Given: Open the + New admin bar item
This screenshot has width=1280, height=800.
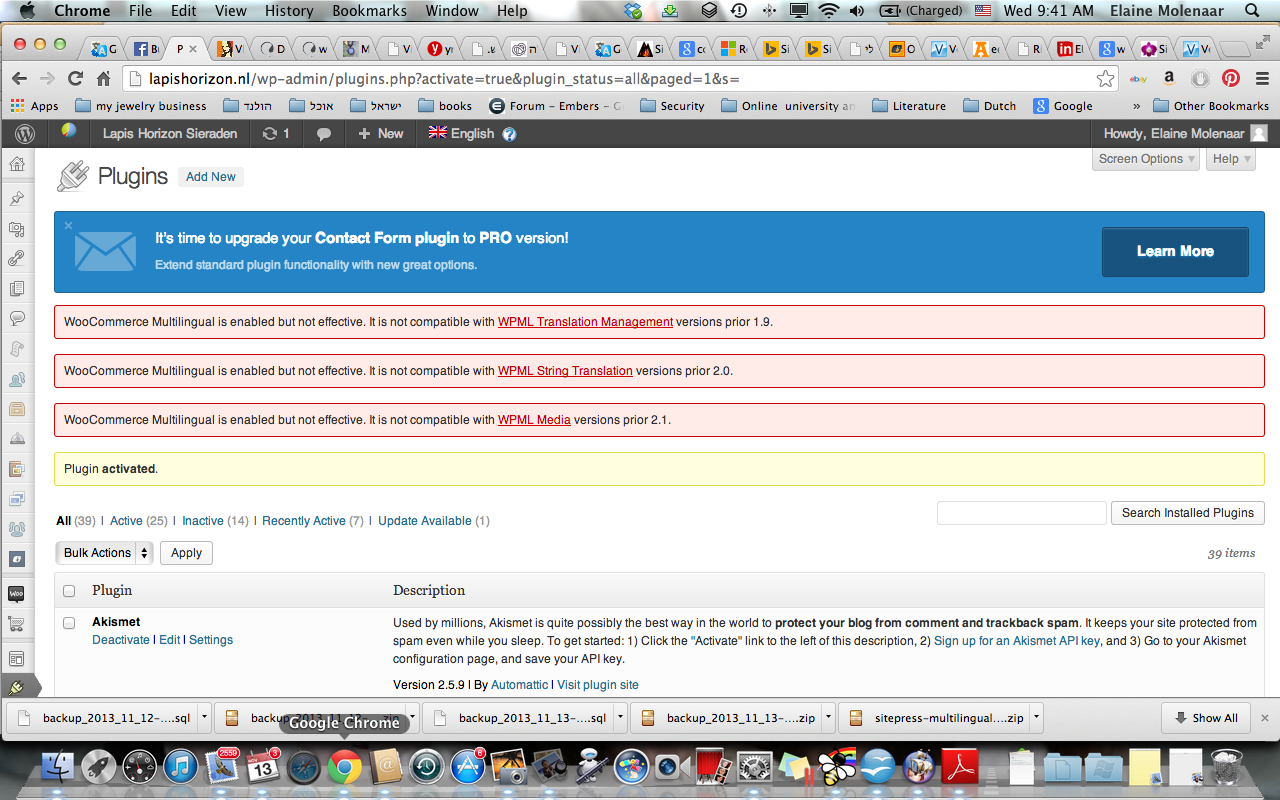Looking at the screenshot, I should pyautogui.click(x=381, y=133).
